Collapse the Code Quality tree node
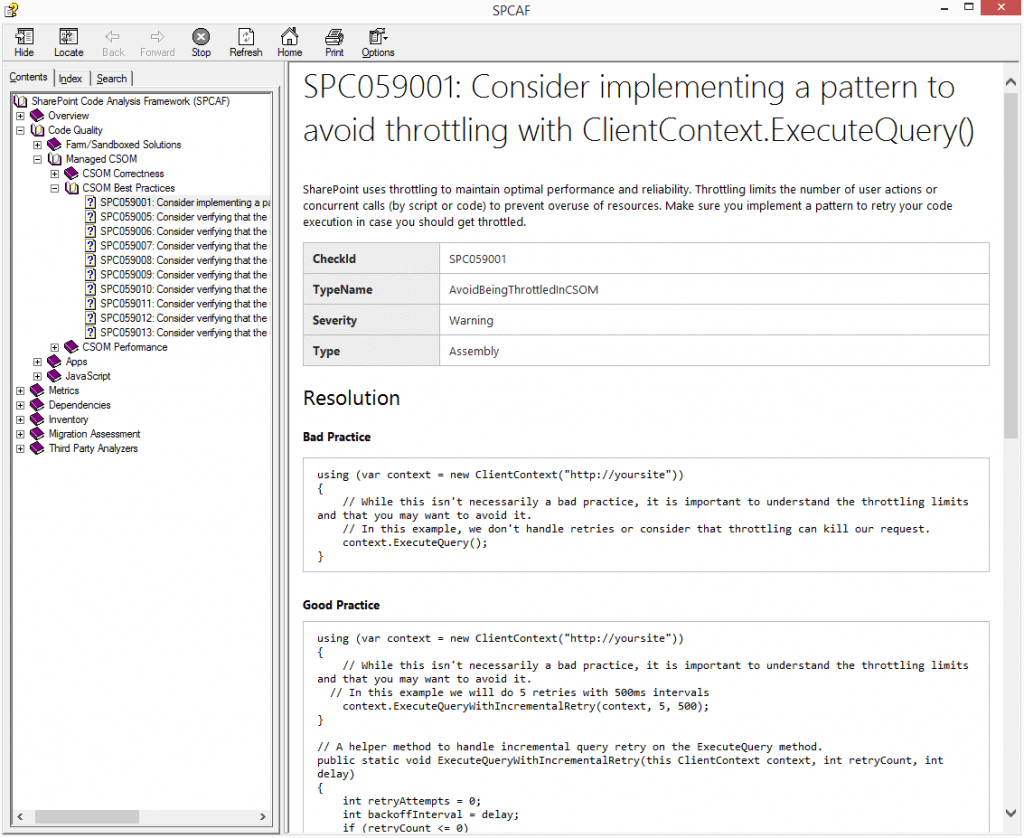 22,129
